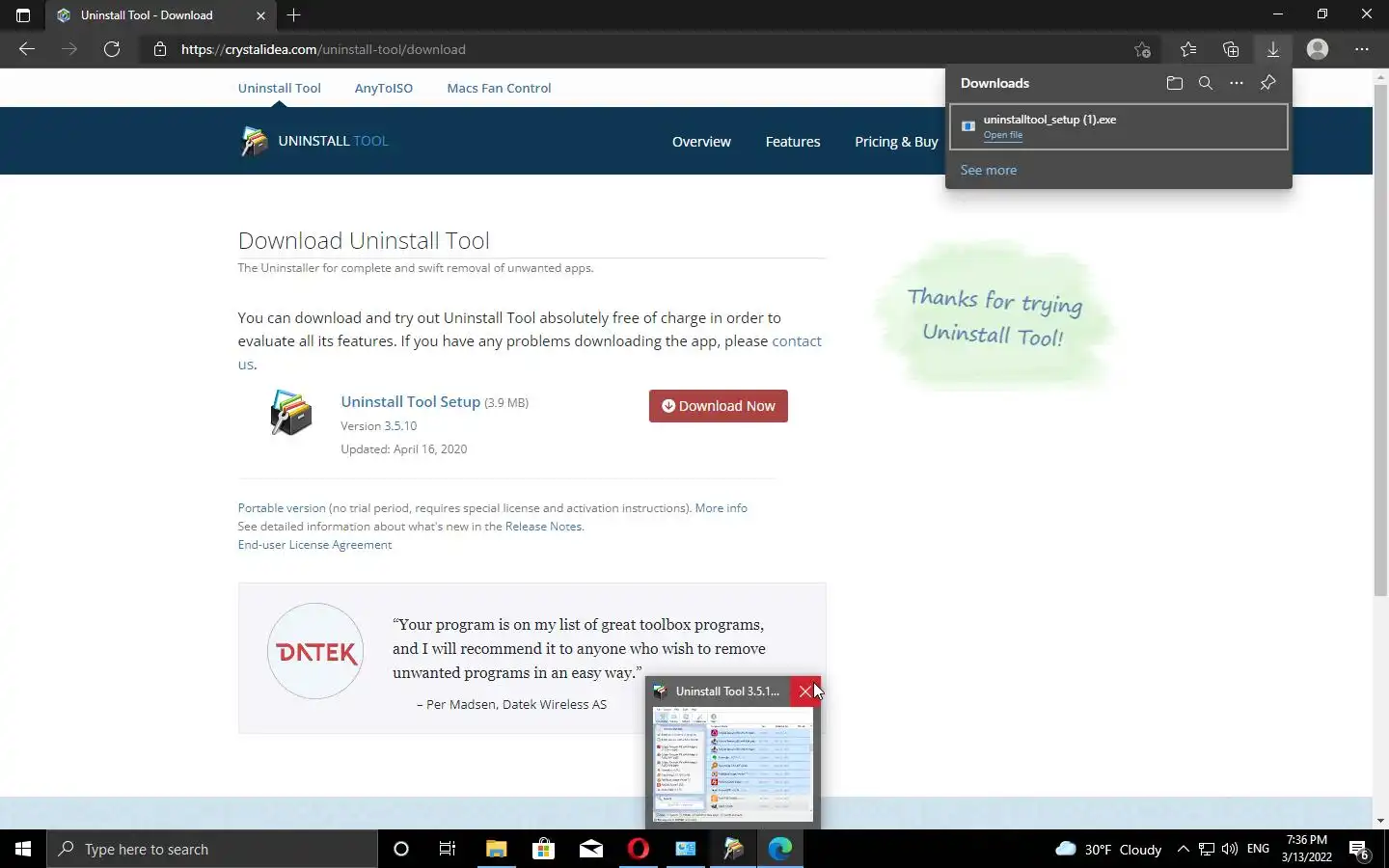The height and width of the screenshot is (868, 1389).
Task: Open the Uninstall Tool Setup link
Action: tap(410, 402)
